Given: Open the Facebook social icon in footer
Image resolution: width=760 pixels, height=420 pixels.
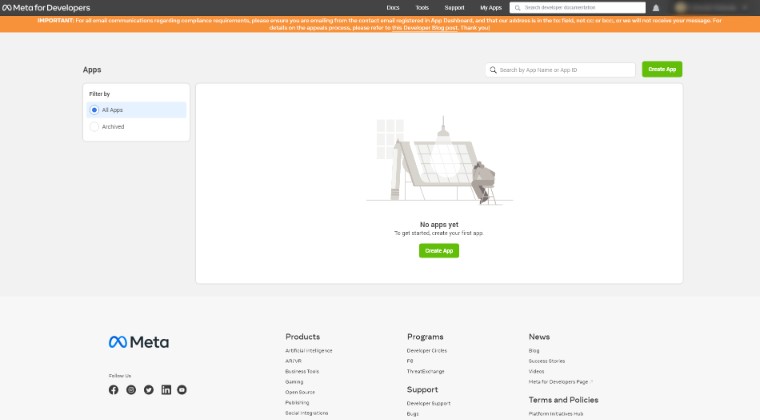Looking at the screenshot, I should [x=113, y=389].
